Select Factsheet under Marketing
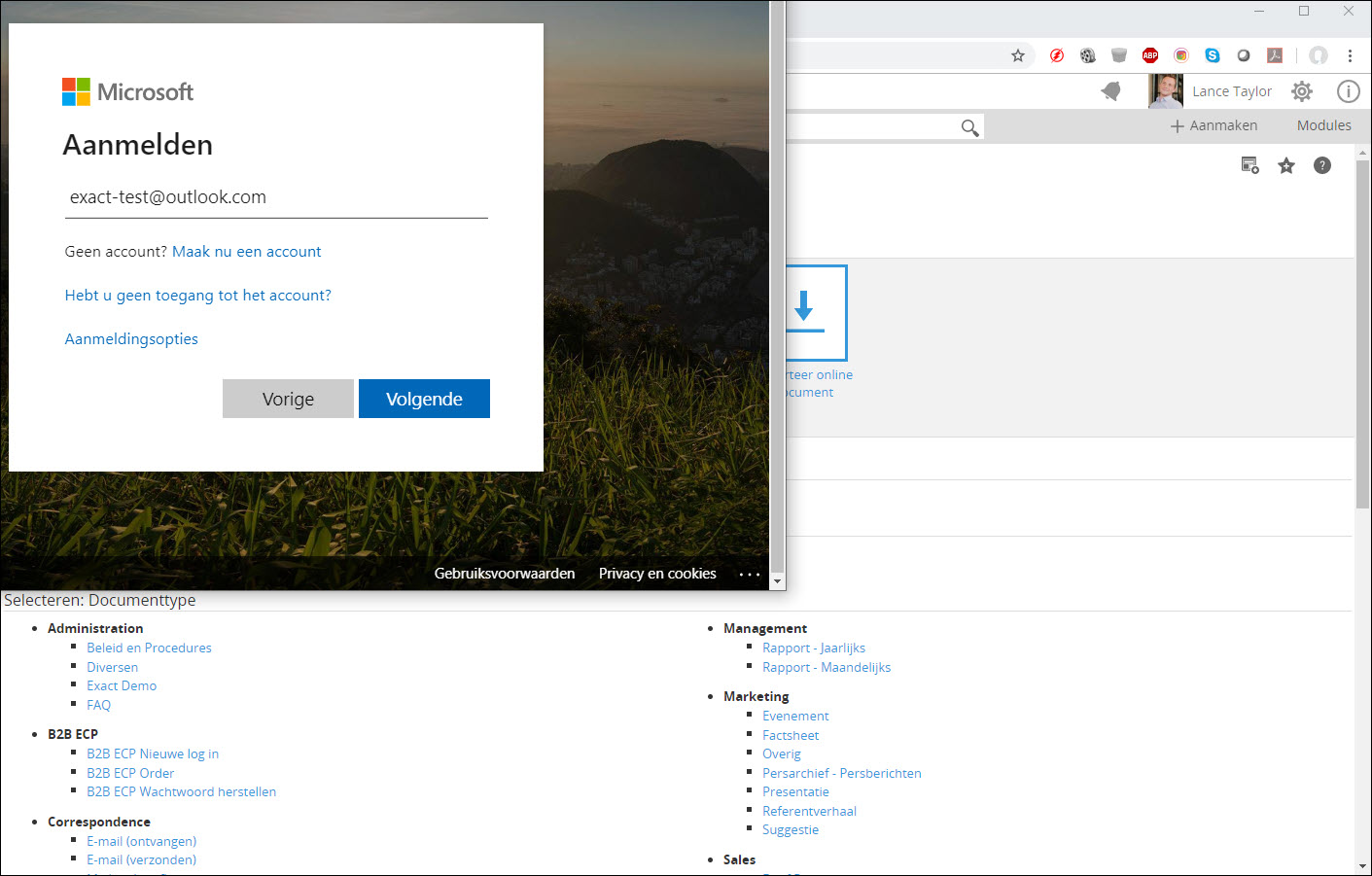Screen dimensions: 1372x876 (x=791, y=736)
